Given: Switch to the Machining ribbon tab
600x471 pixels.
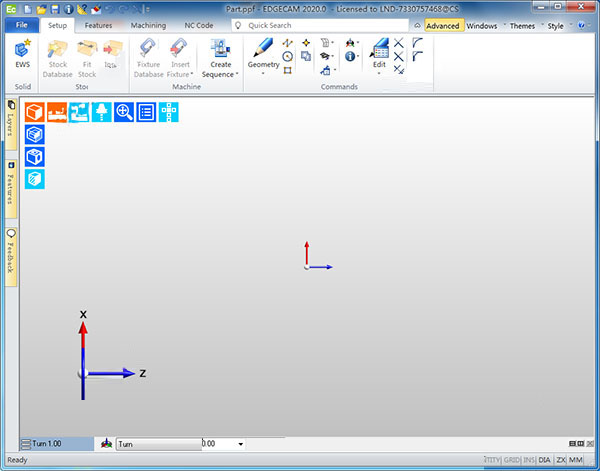Looking at the screenshot, I should tap(148, 24).
